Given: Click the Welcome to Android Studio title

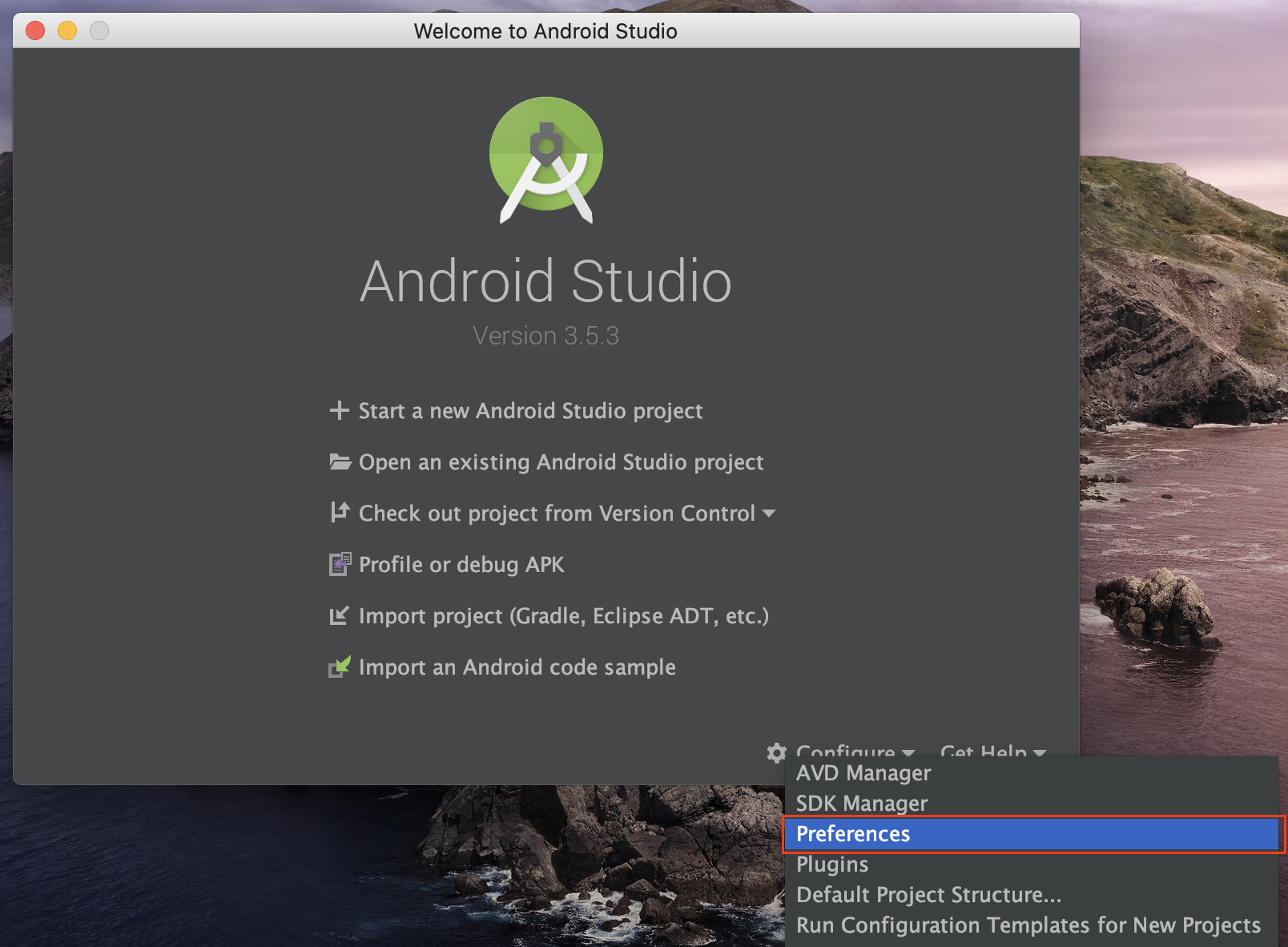Looking at the screenshot, I should 545,31.
